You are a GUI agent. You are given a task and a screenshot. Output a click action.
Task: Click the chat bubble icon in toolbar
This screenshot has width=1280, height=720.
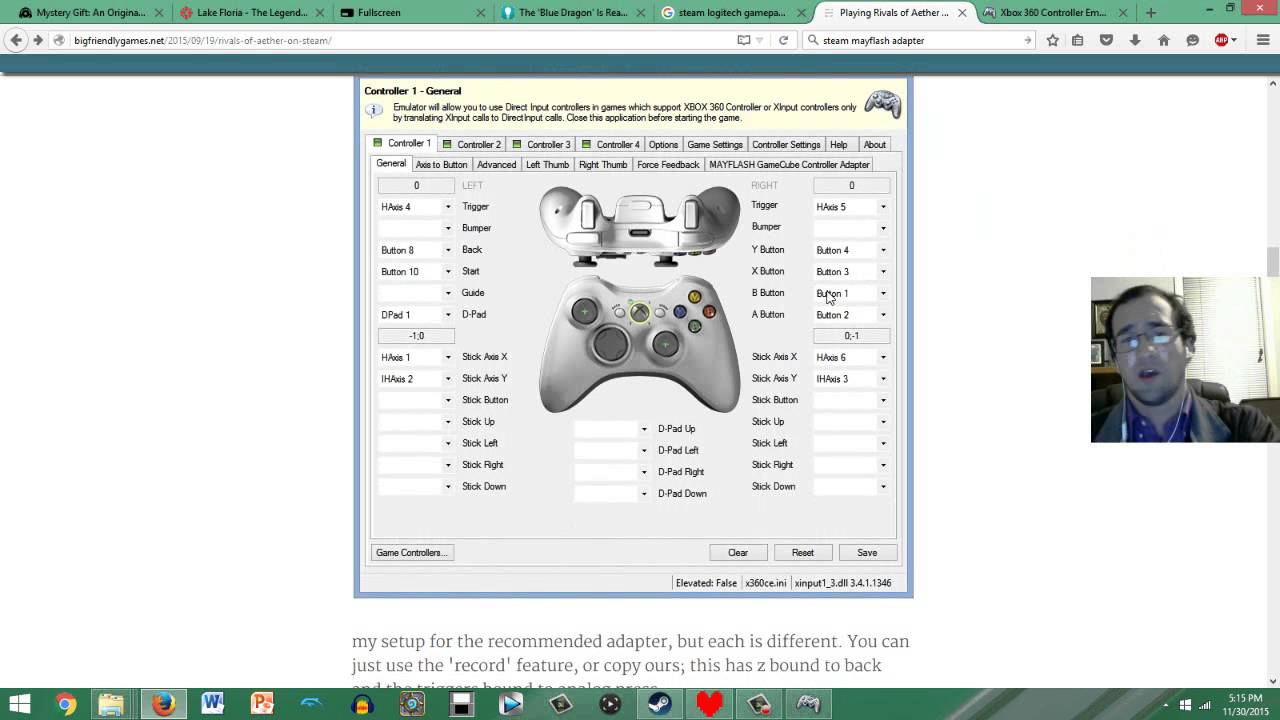tap(1192, 40)
